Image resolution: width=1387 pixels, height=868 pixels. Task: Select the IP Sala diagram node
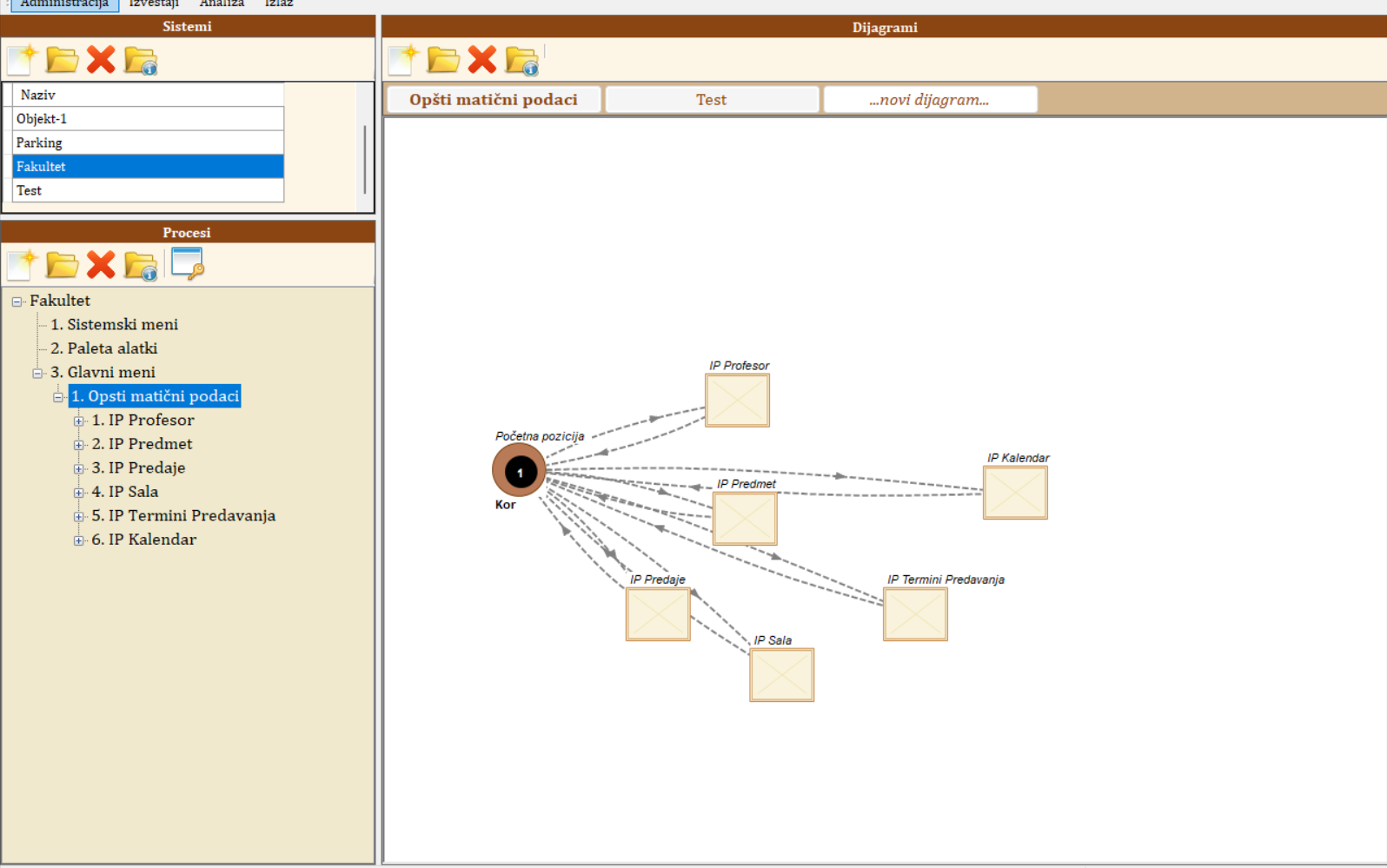[x=782, y=675]
